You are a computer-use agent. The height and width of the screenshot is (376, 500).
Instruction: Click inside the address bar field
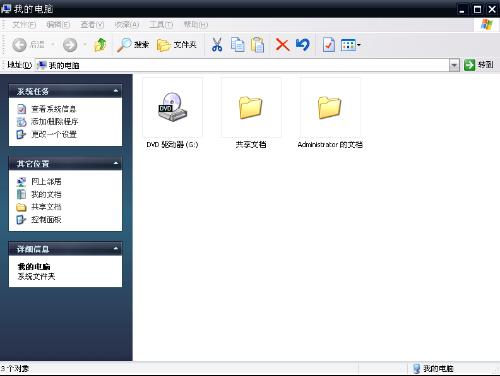(x=247, y=65)
